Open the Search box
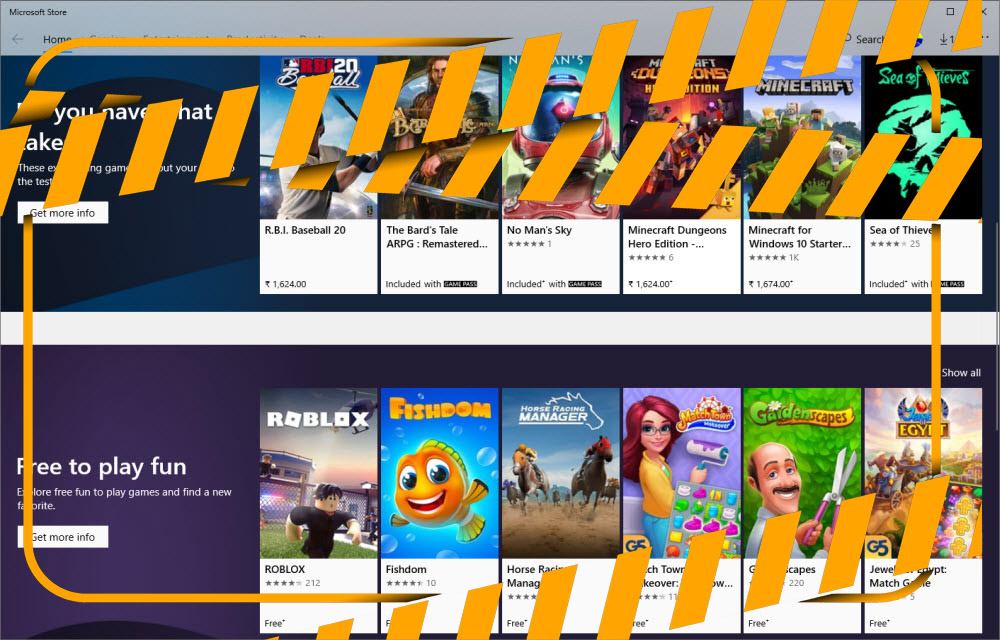The image size is (1000, 640). [865, 40]
